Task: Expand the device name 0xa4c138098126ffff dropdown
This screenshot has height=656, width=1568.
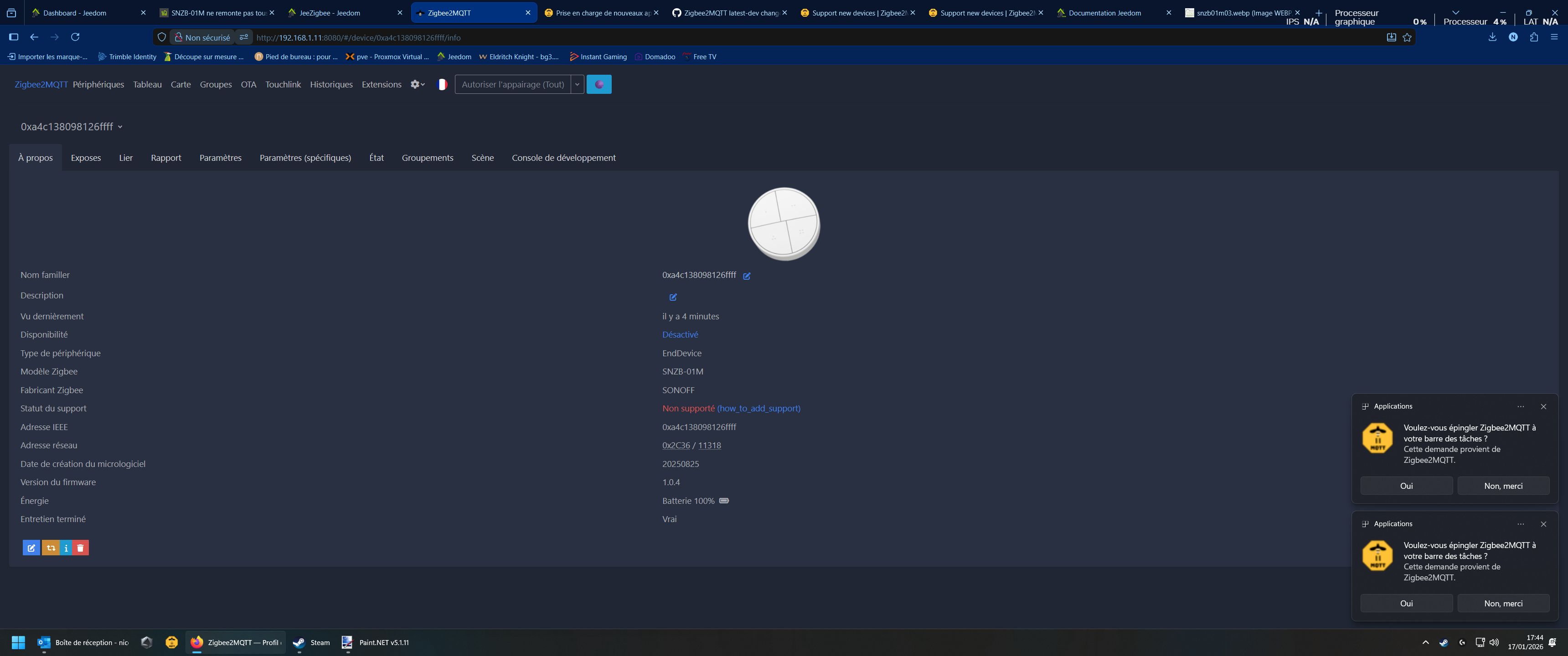Action: 120,127
